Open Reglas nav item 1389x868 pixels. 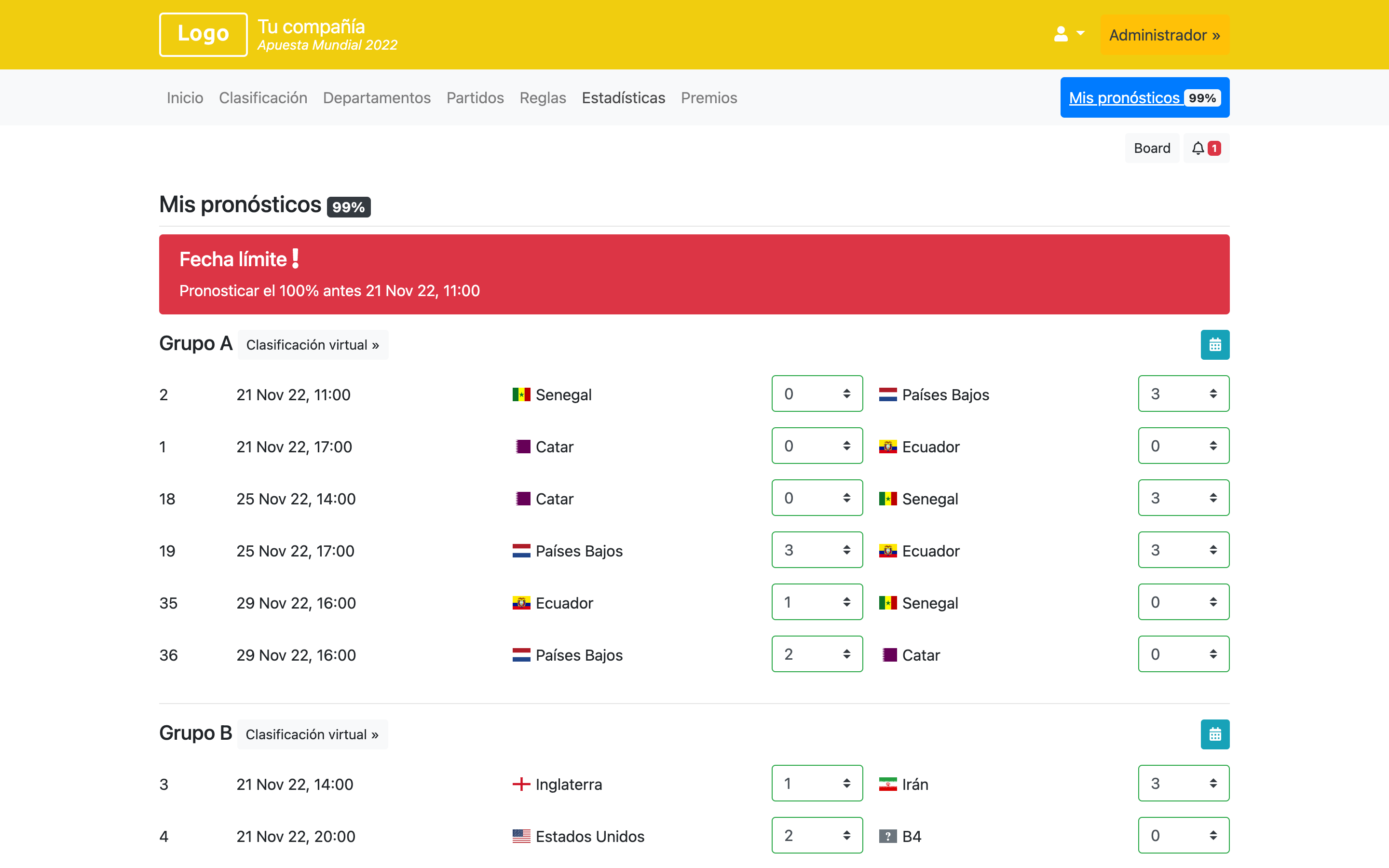pyautogui.click(x=543, y=97)
